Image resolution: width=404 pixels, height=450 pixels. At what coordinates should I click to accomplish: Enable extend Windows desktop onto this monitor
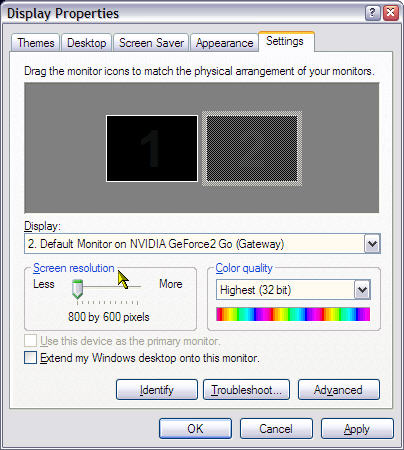(30, 358)
